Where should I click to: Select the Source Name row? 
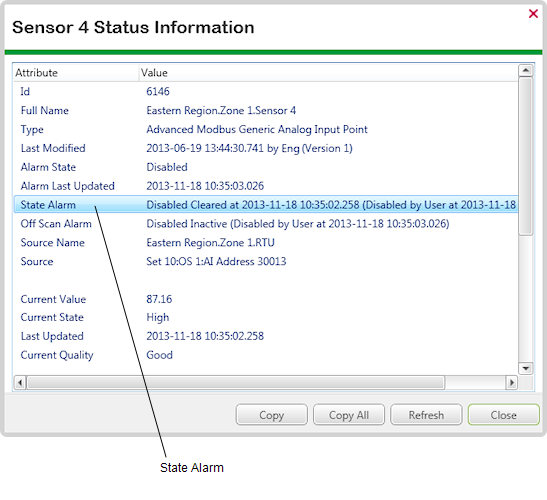266,242
